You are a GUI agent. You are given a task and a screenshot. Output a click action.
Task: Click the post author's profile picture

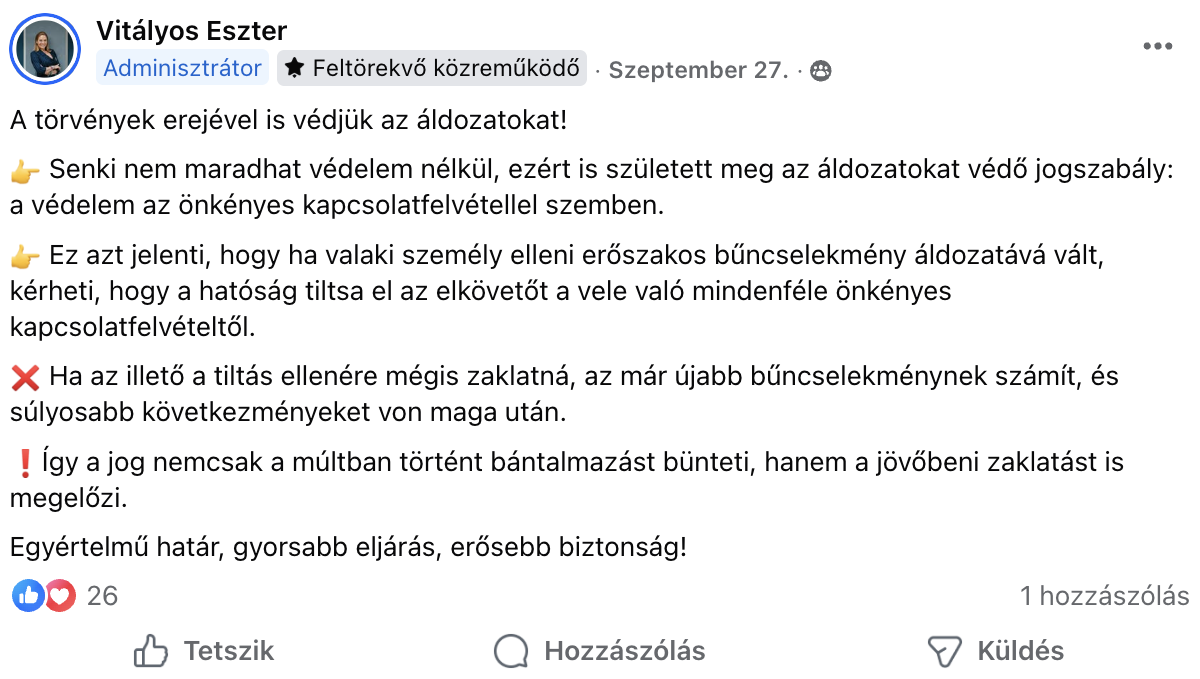pyautogui.click(x=45, y=50)
